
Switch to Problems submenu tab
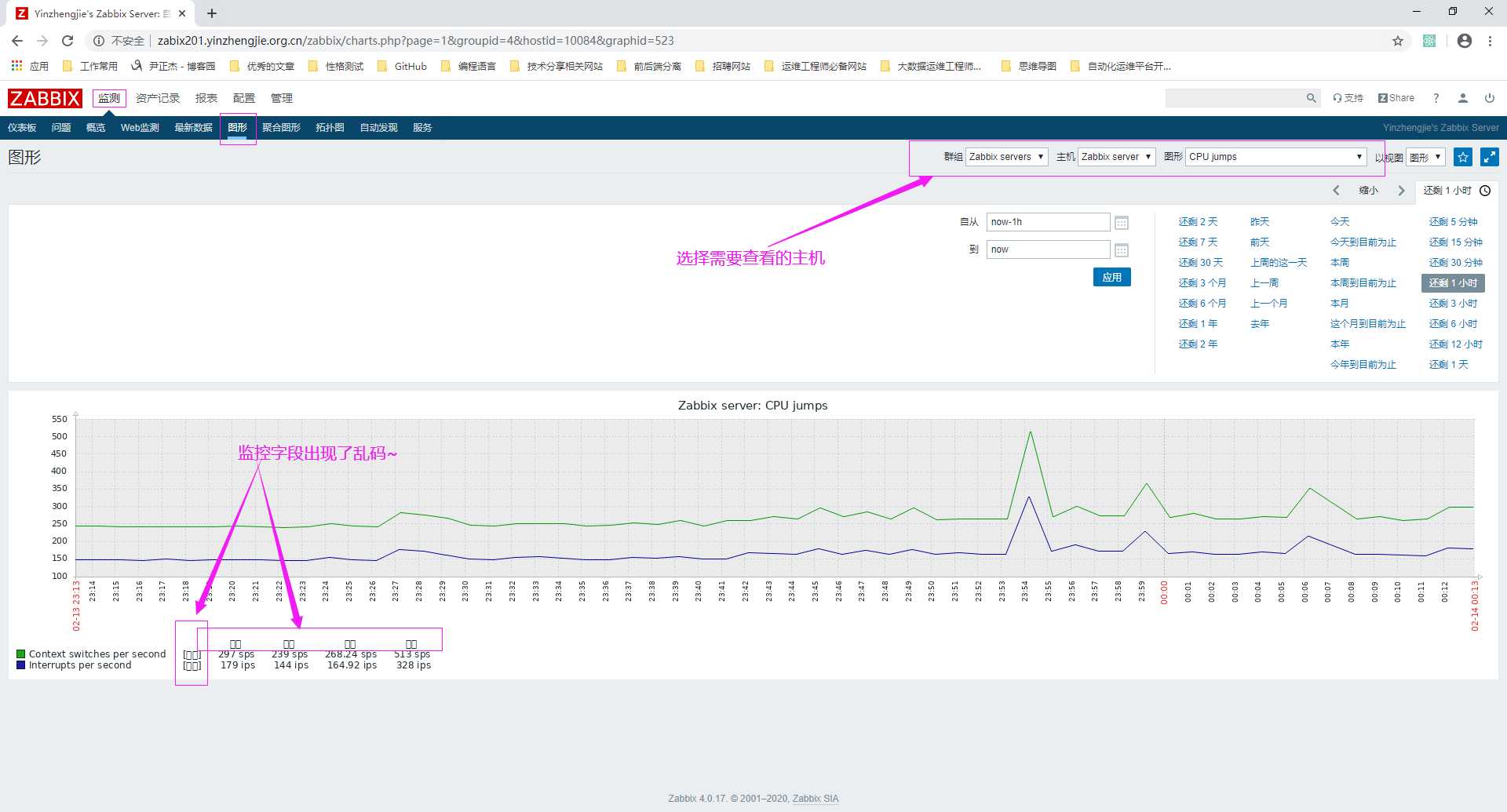point(61,128)
